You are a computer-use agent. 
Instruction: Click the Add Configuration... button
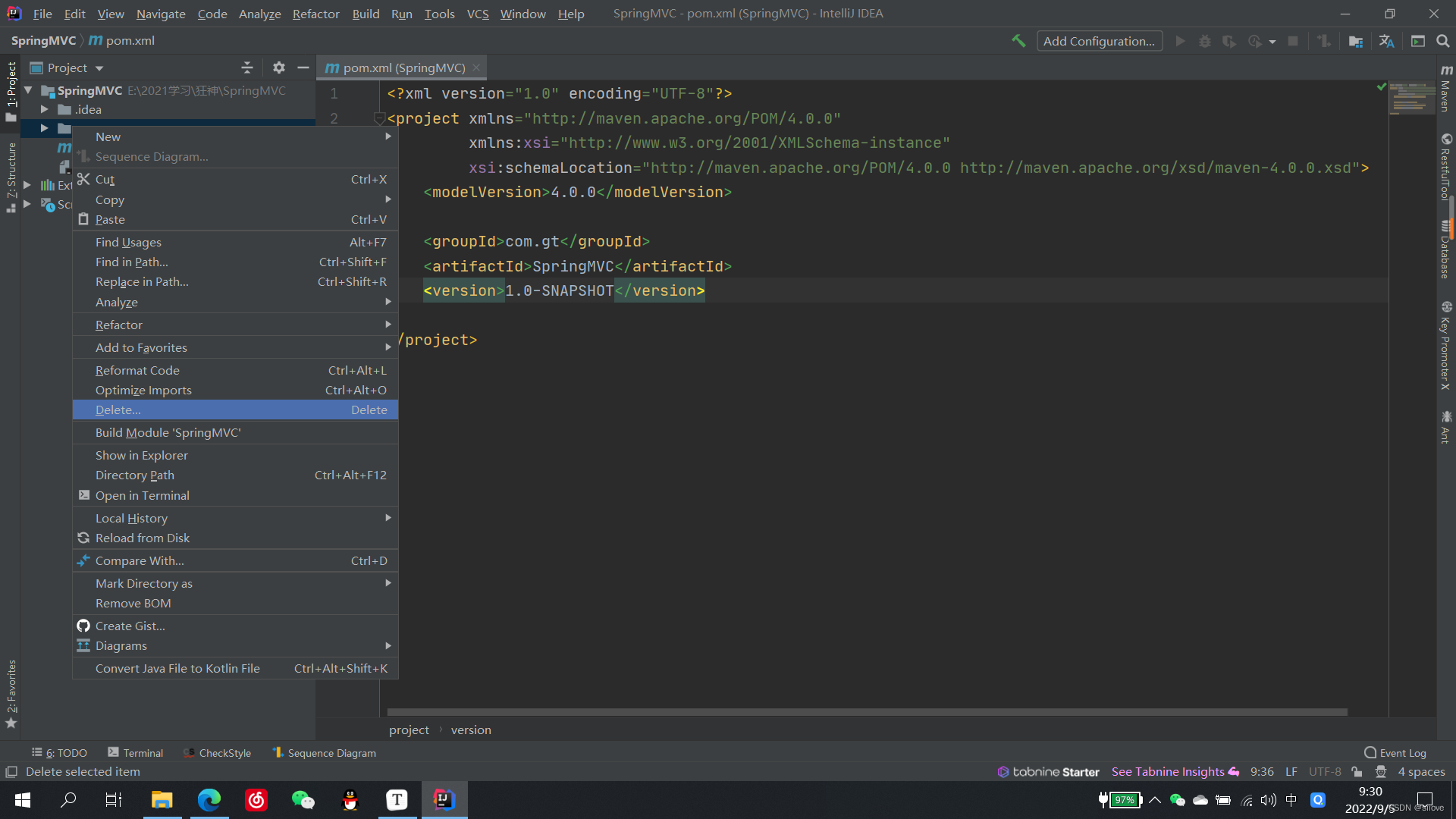tap(1099, 41)
